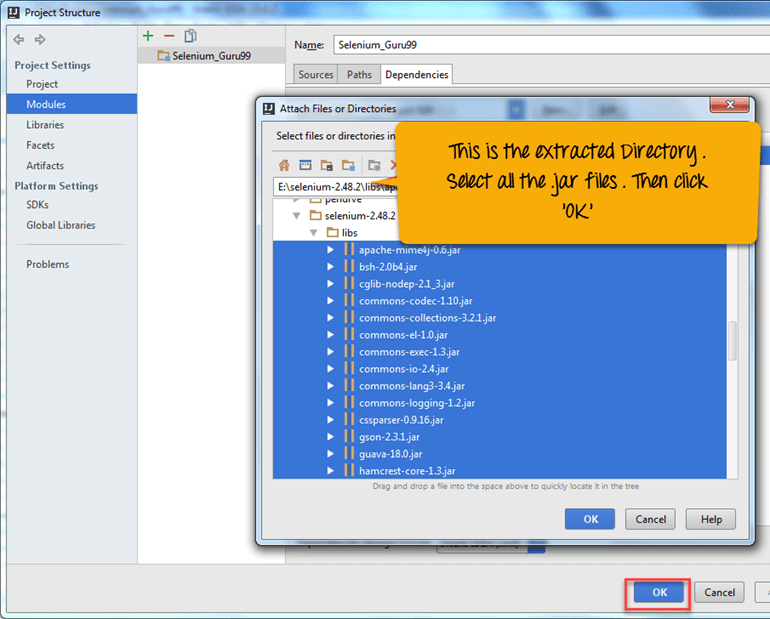
Task: Select Libraries in Project Settings
Action: pyautogui.click(x=45, y=125)
